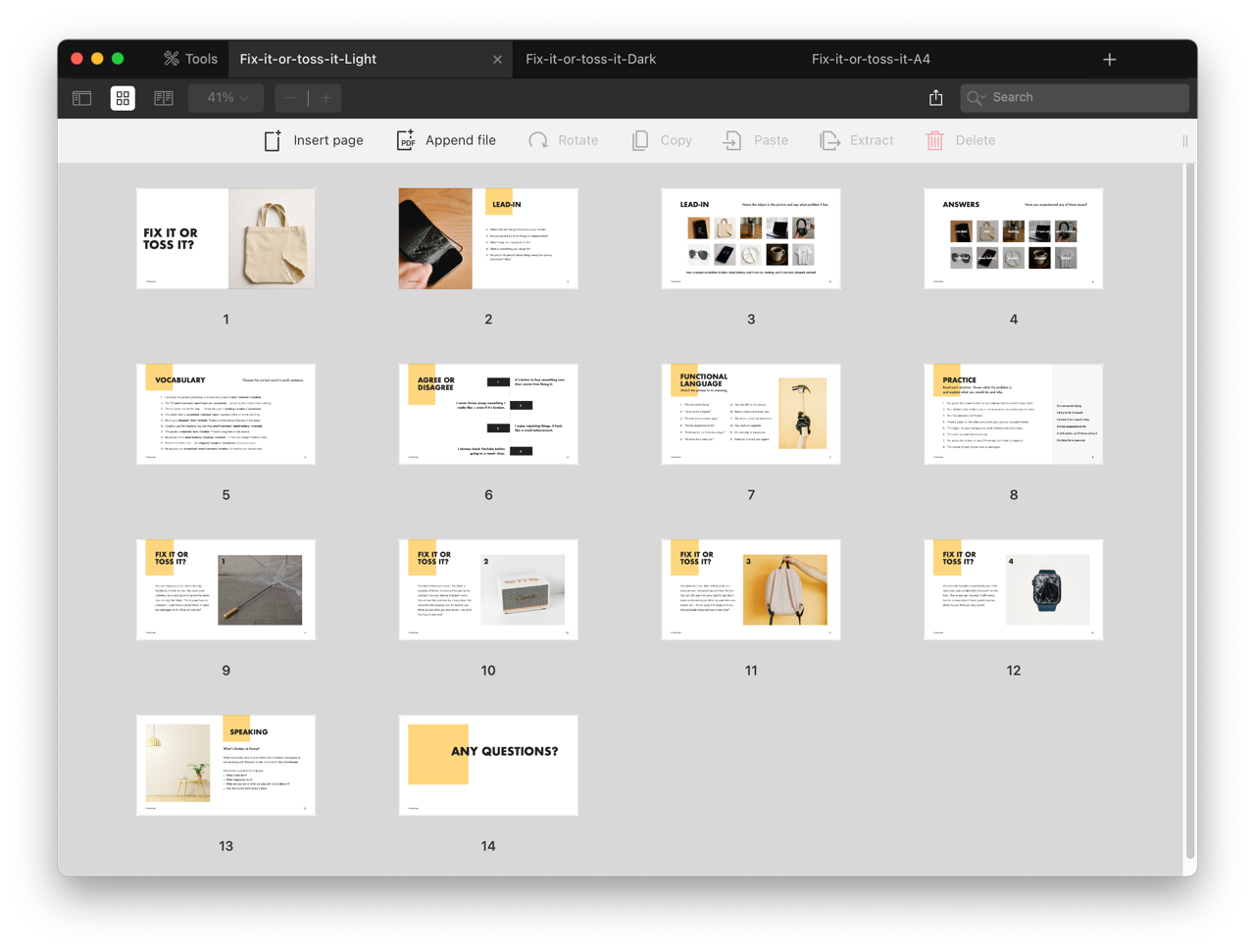The image size is (1255, 952).
Task: Click the Delete trash icon
Action: [x=934, y=140]
